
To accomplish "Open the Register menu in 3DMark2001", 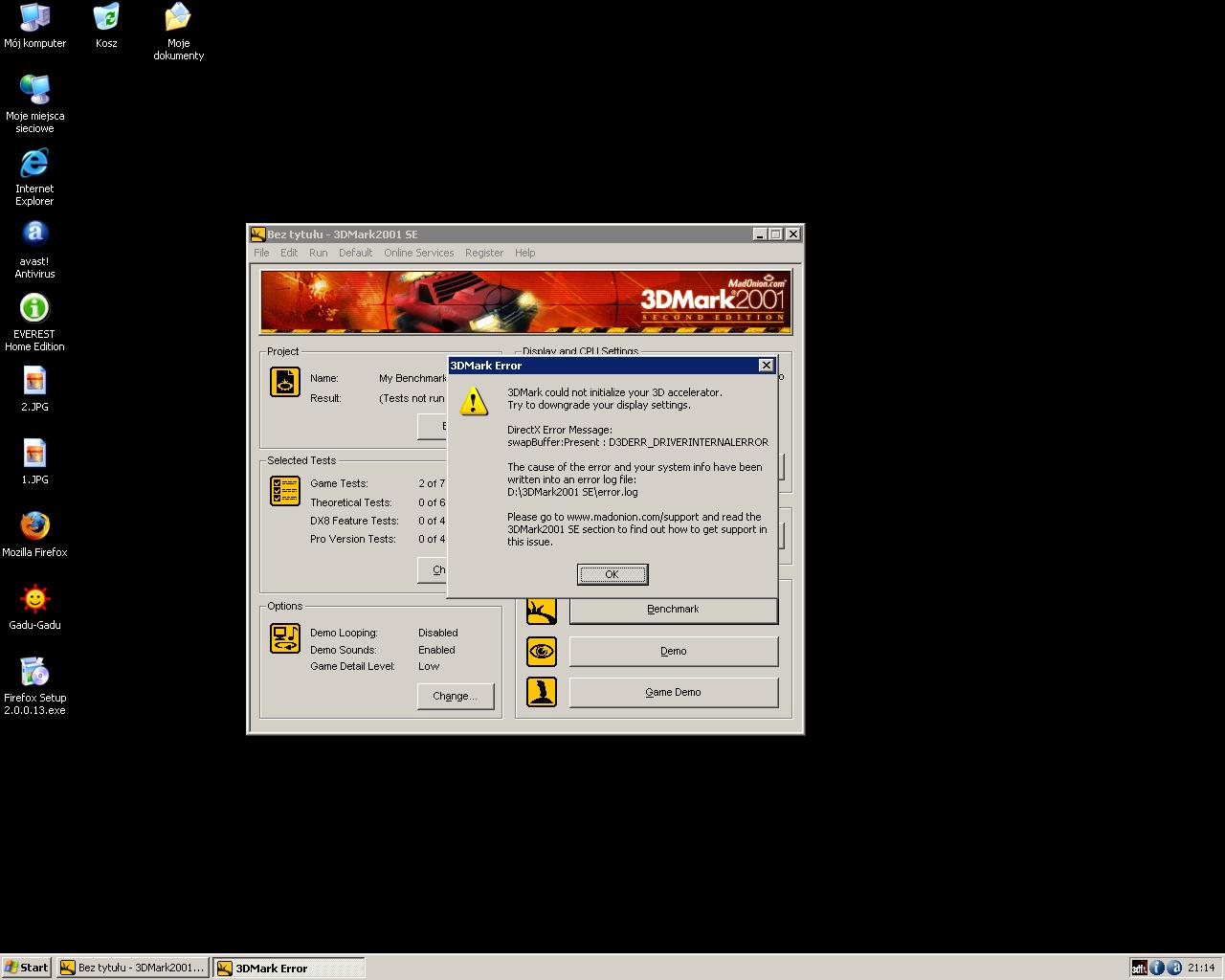I will 484,253.
